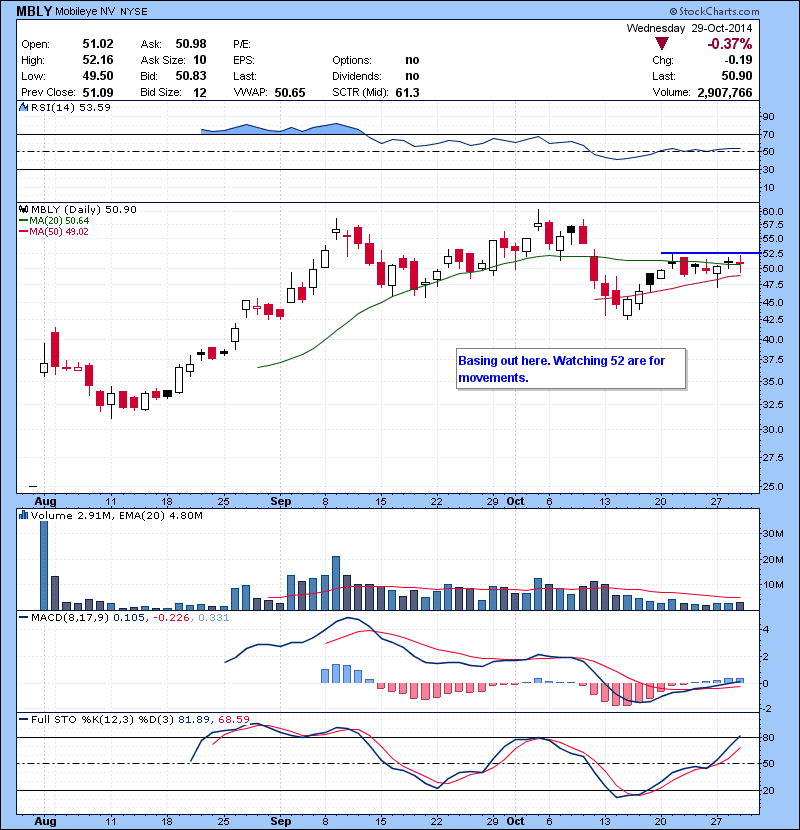This screenshot has height=830, width=800.
Task: Click the -0.37% percent change value
Action: tap(730, 44)
